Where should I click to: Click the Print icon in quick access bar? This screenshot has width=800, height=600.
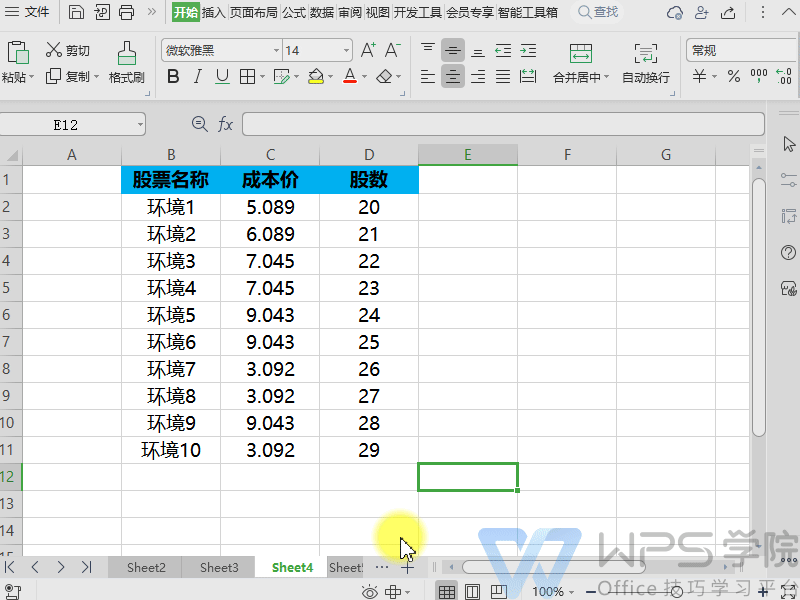(126, 13)
